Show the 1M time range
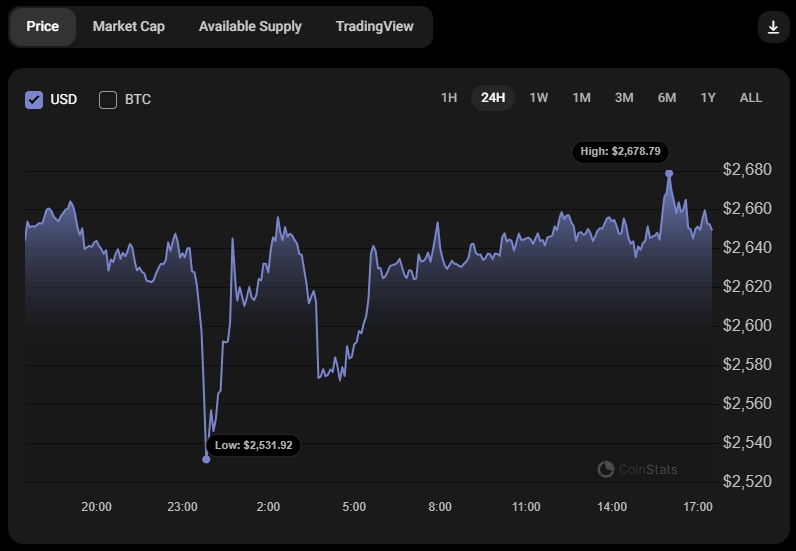Screen dimensions: 796x551 [581, 98]
